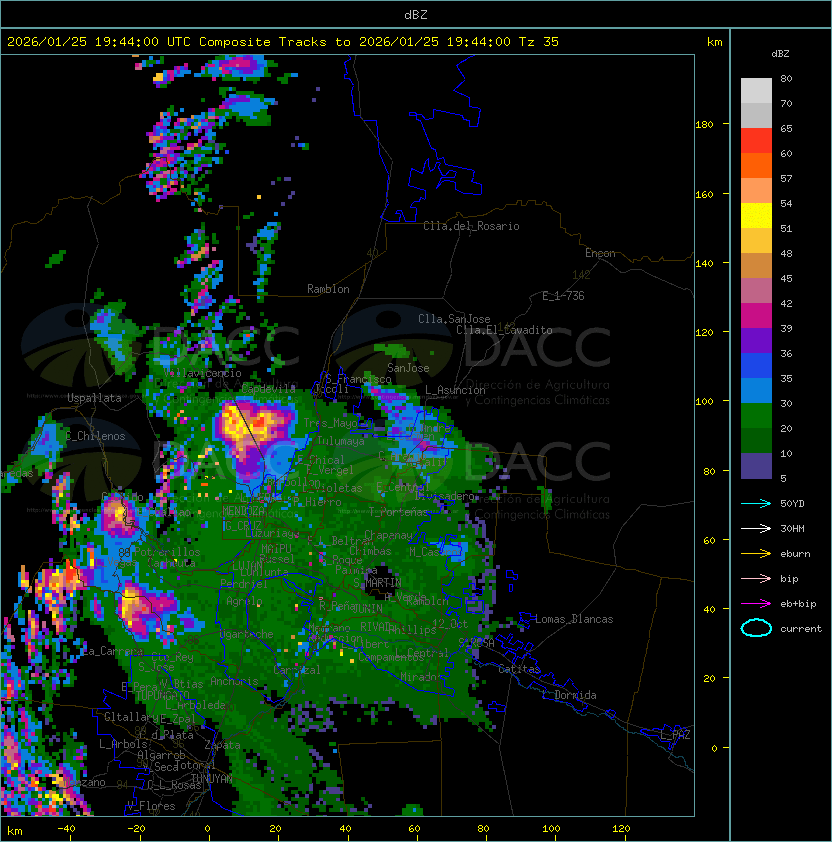Click the MENDOZA city label
The width and height of the screenshot is (832, 842).
tap(243, 510)
